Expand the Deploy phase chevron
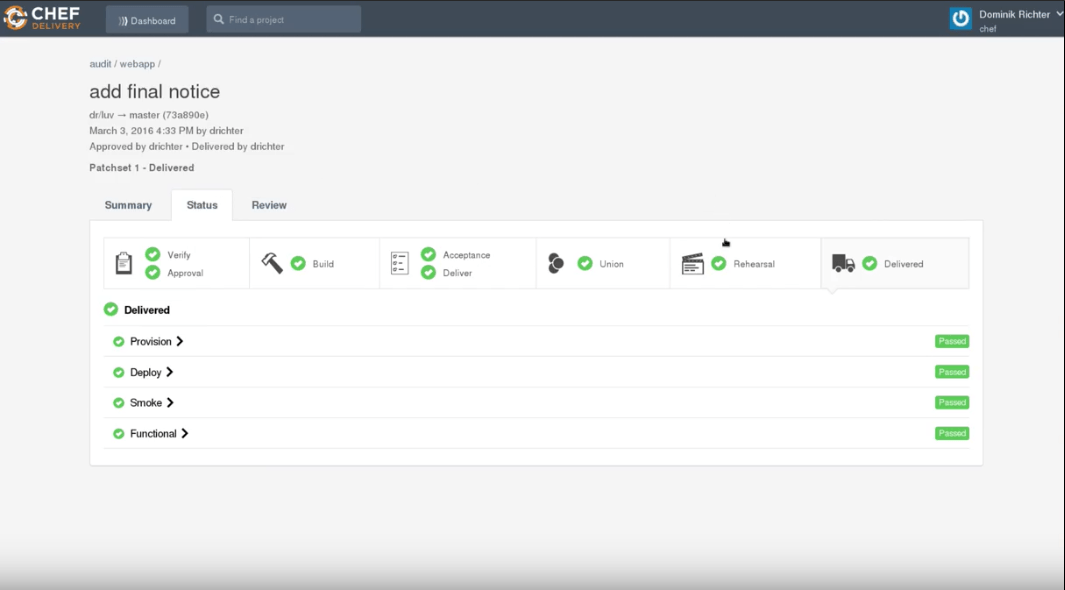1065x590 pixels. pos(170,372)
